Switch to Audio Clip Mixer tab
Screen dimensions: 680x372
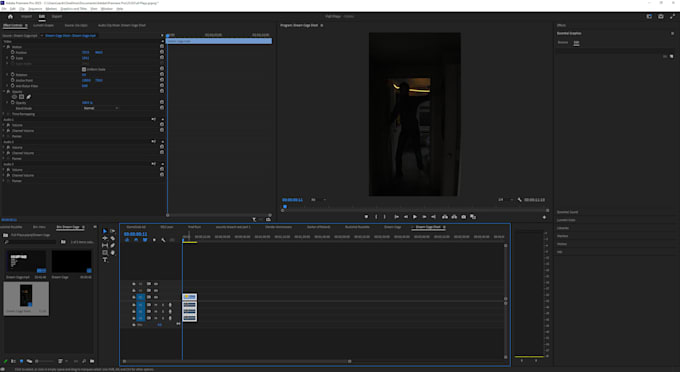[x=121, y=26]
